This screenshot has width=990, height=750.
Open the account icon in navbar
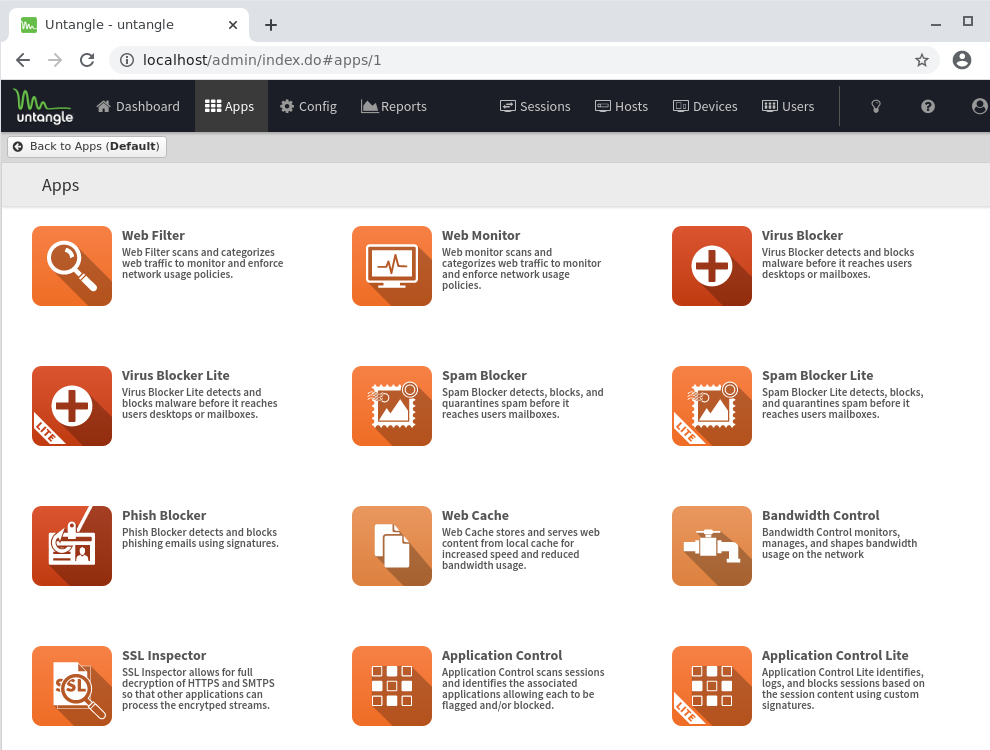coord(980,106)
